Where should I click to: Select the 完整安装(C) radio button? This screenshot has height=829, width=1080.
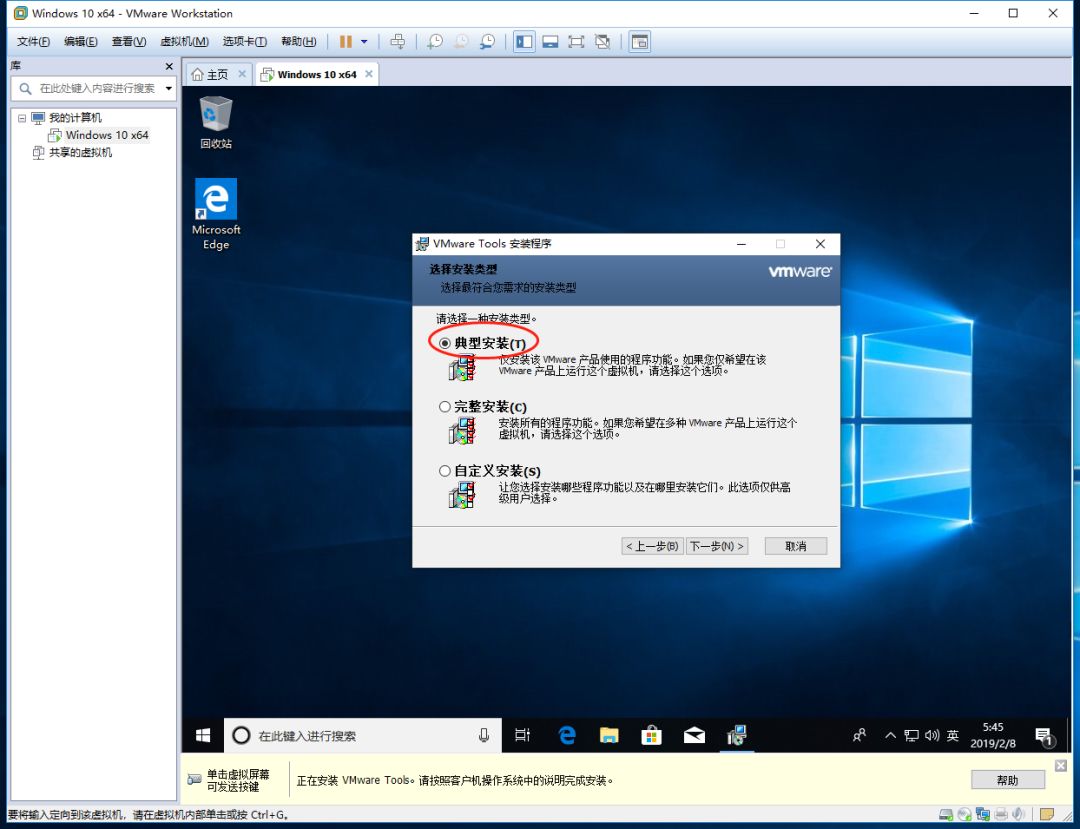[445, 406]
